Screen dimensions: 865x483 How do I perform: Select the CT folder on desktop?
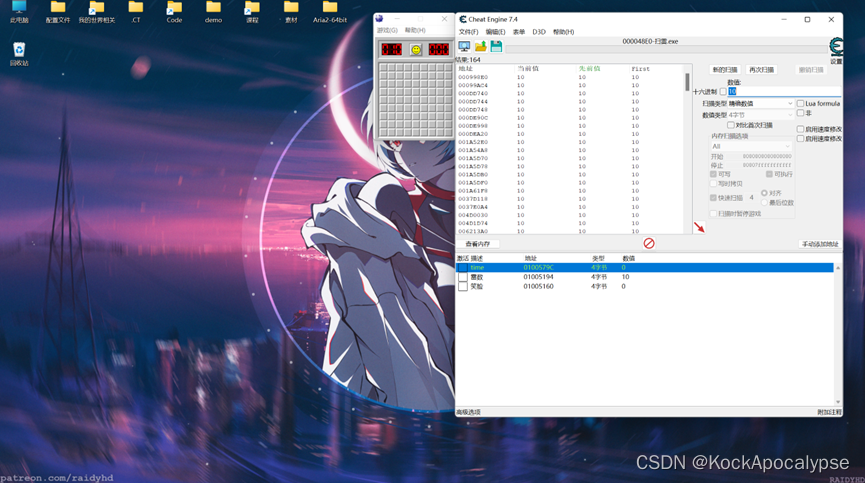136,12
